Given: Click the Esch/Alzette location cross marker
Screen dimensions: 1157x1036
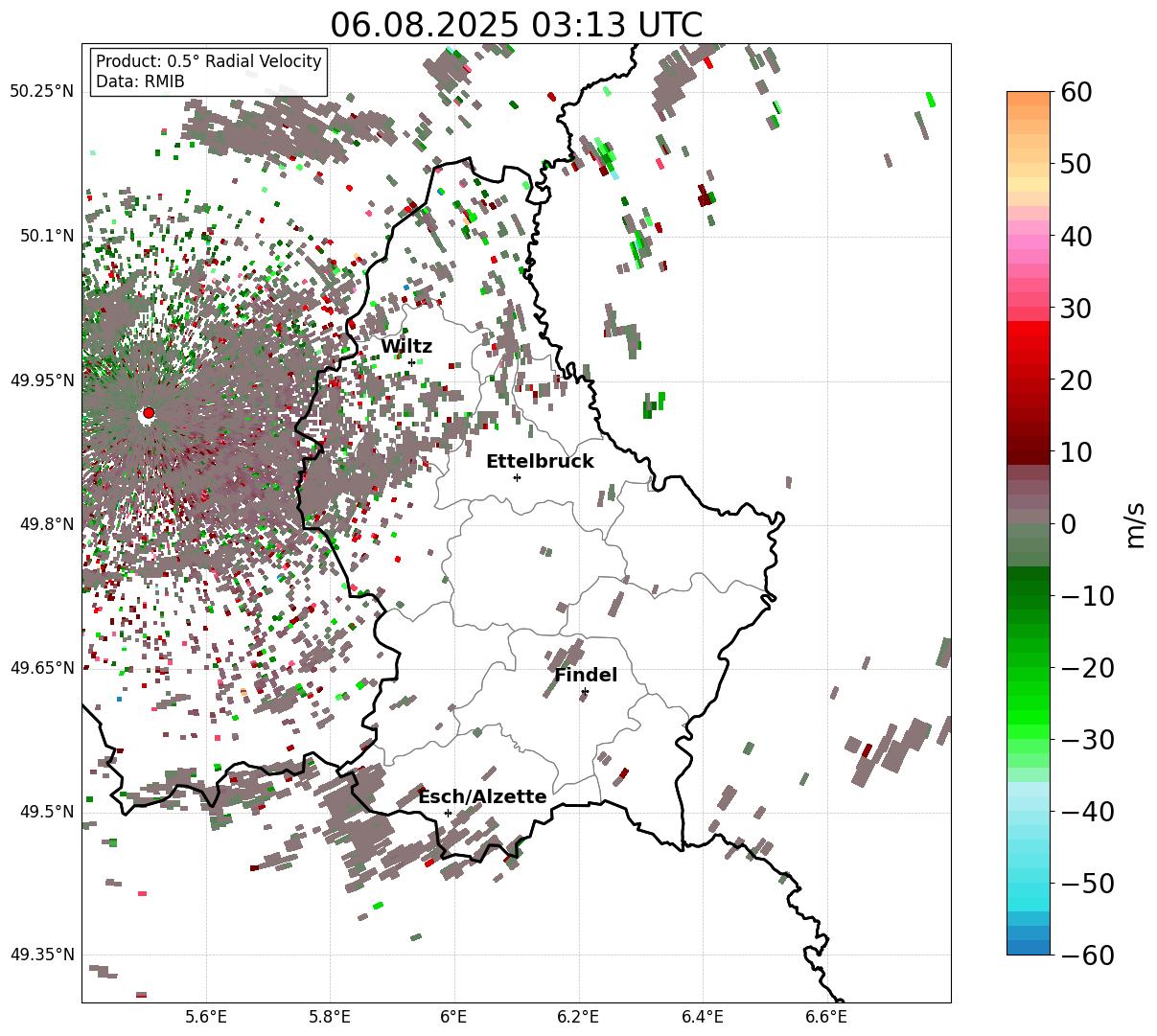Looking at the screenshot, I should 448,813.
